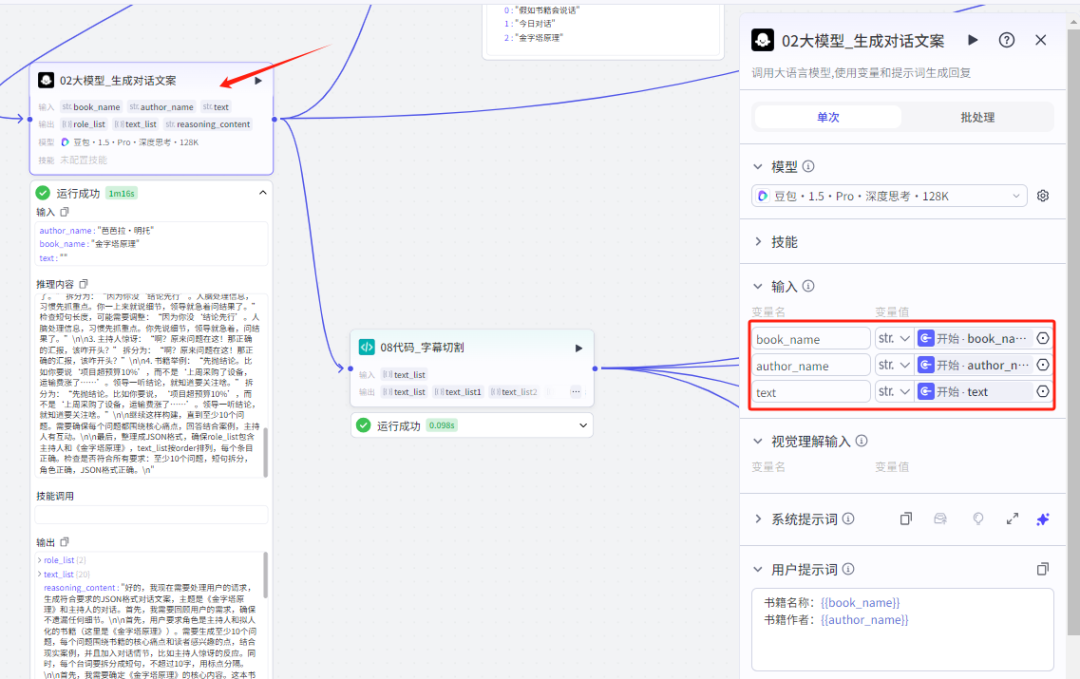Copy the 系统提示词 content
1080x679 pixels.
tap(905, 519)
